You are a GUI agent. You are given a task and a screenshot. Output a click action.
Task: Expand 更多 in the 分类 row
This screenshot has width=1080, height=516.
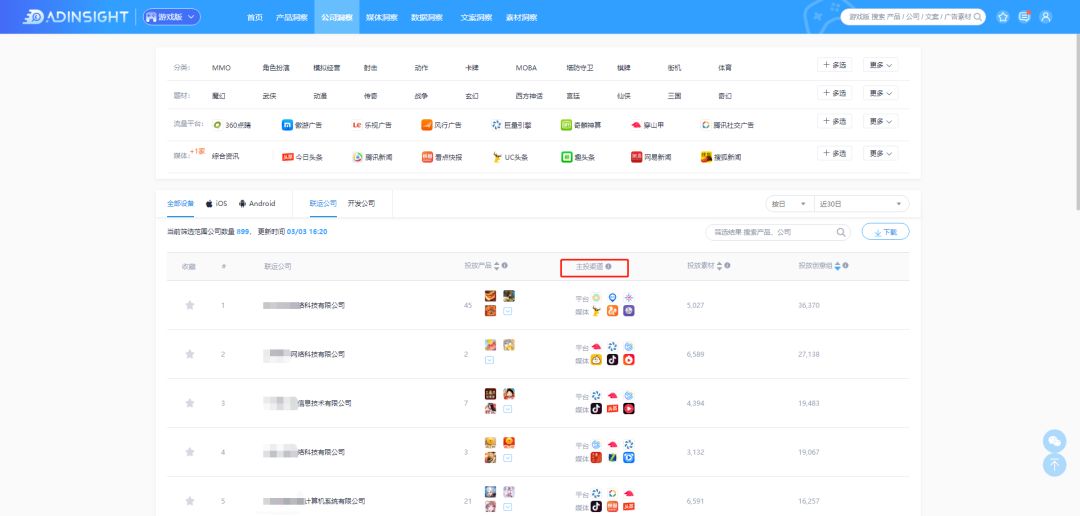[880, 65]
